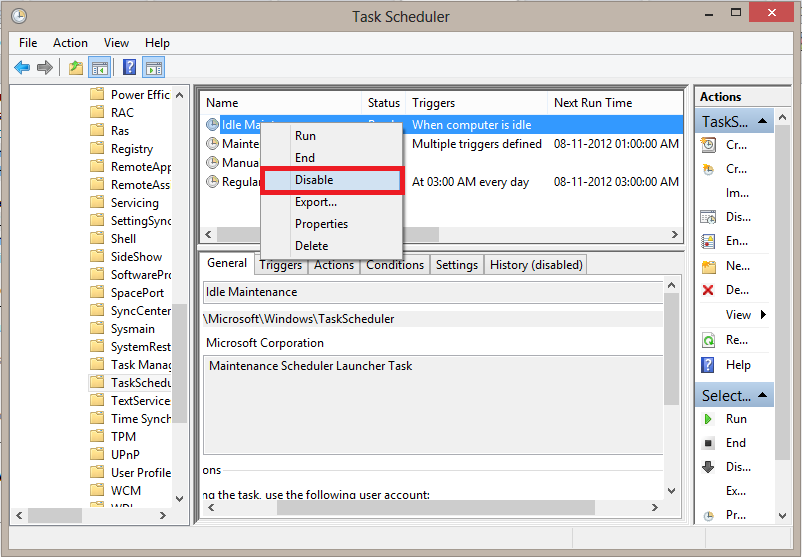Click the TaskScheduler folder icon in tree
Image resolution: width=802 pixels, height=557 pixels.
[x=96, y=383]
